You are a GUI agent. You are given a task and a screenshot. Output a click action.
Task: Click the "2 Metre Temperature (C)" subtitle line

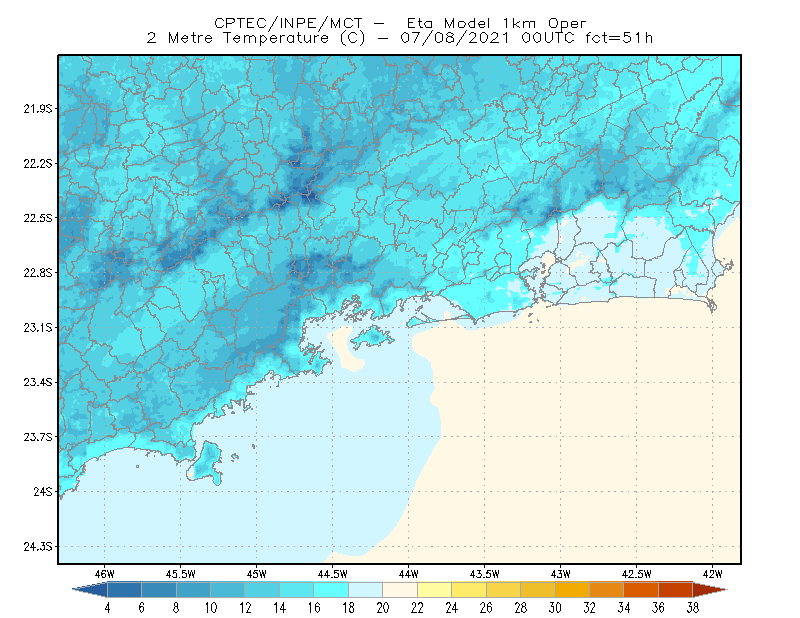point(256,38)
